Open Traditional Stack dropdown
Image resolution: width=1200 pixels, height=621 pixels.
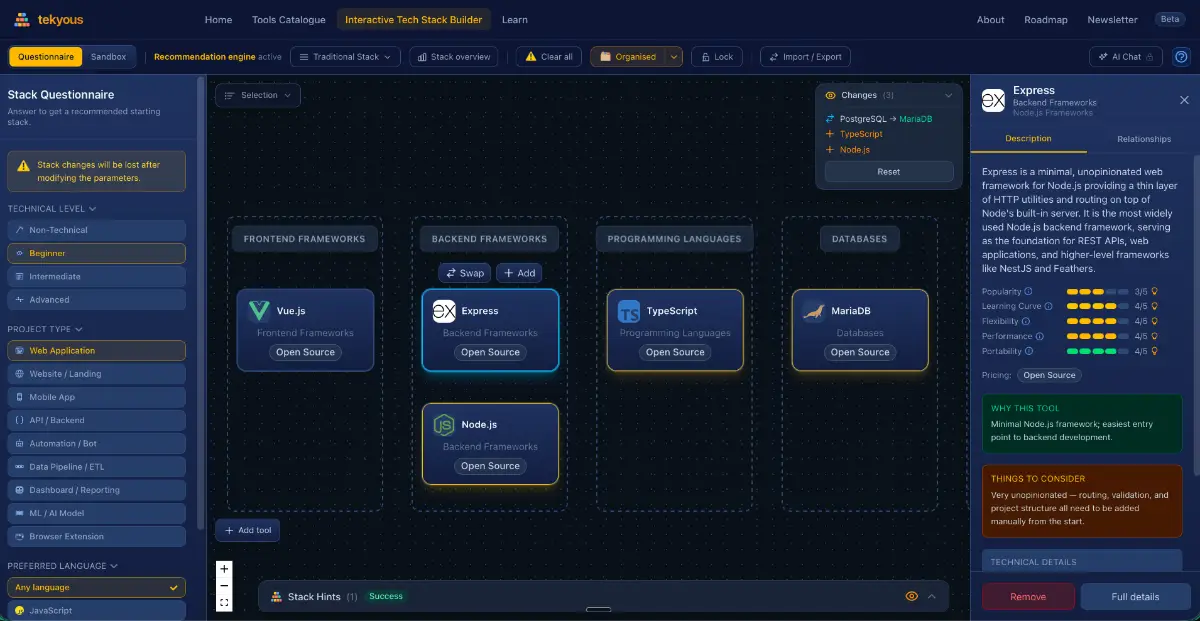coord(346,57)
